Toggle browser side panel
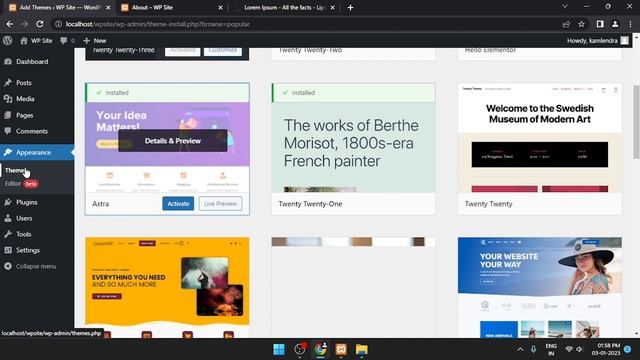Screen dimensions: 640x360 [600, 24]
